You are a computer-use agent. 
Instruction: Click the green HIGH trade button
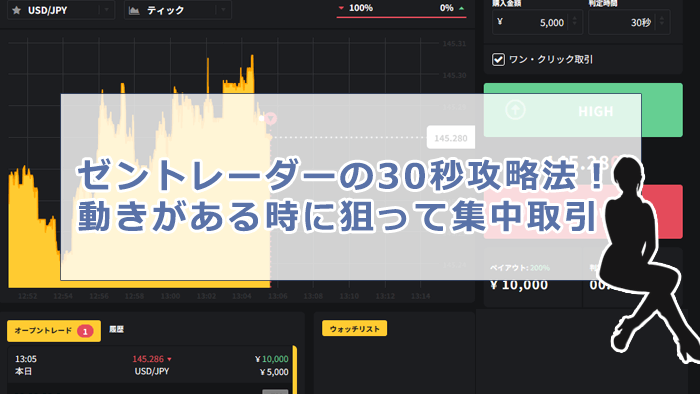click(x=583, y=110)
